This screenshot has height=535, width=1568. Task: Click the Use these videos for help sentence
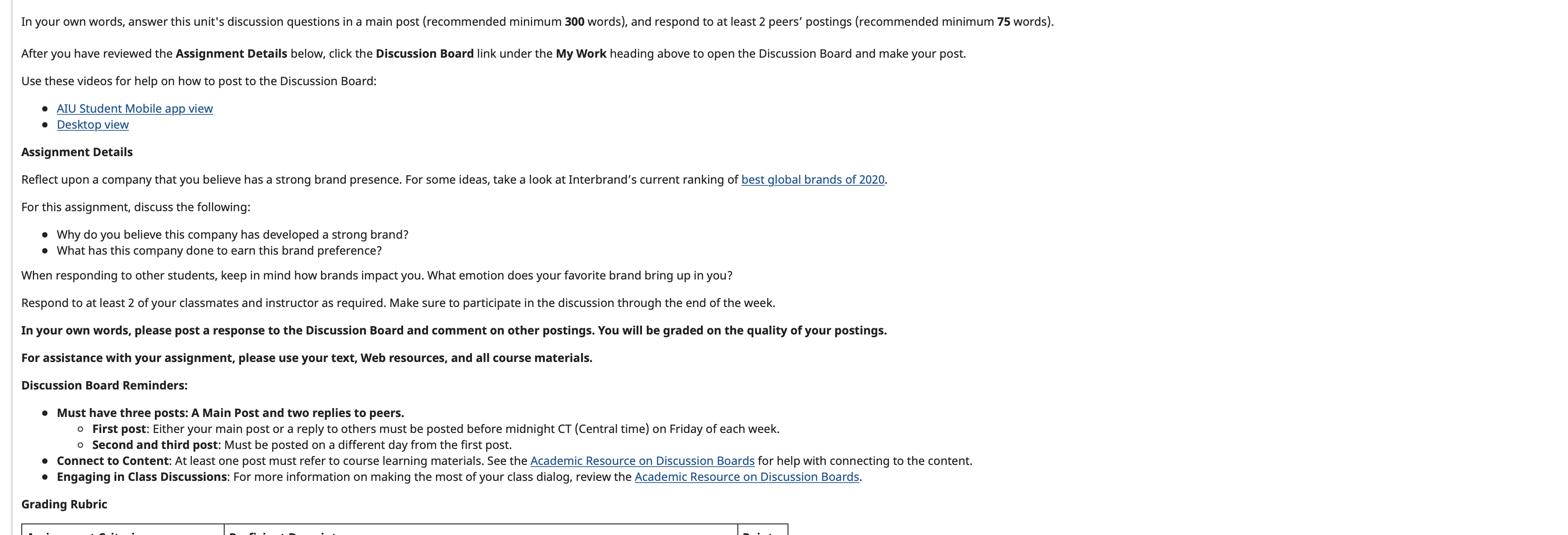tap(199, 82)
